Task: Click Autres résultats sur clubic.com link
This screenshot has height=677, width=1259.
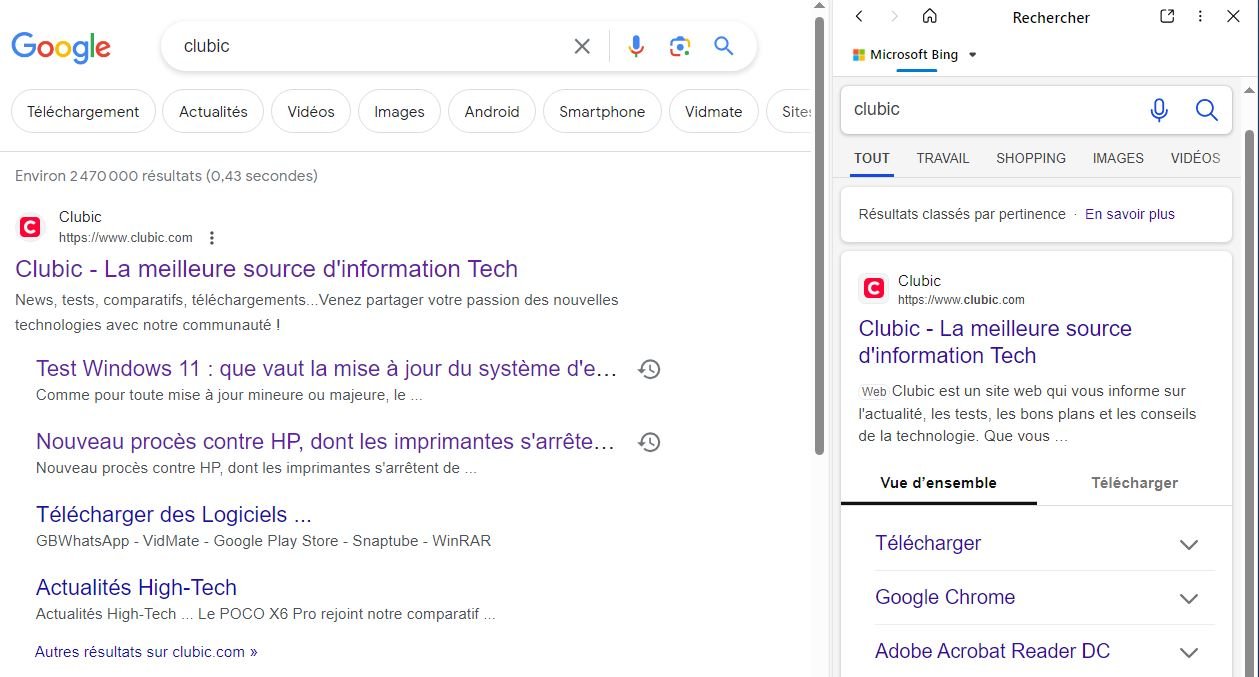Action: (x=146, y=652)
